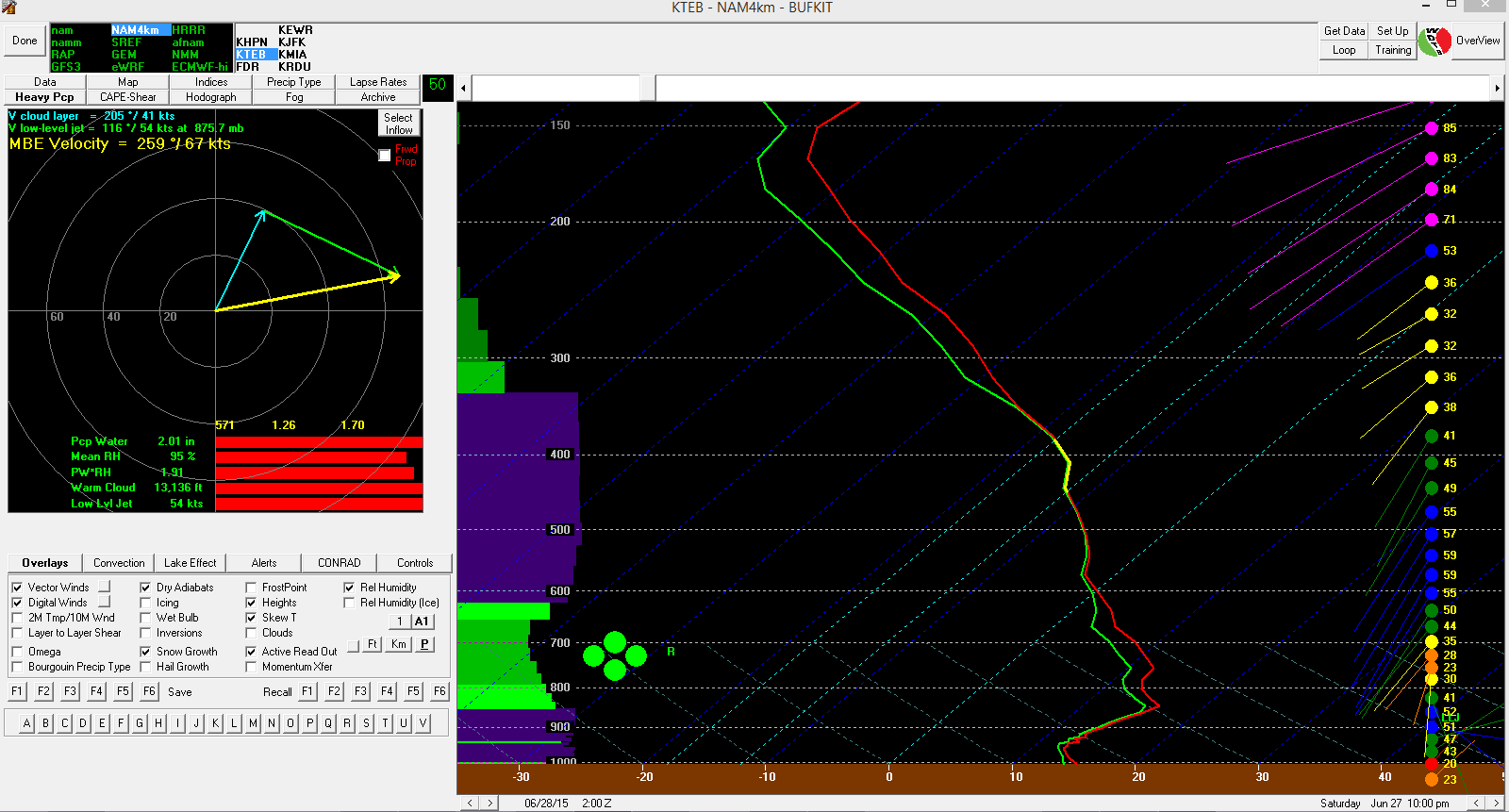Viewport: 1509px width, 812px height.
Task: Click the weather logo icon beside OverView
Action: 1434,41
